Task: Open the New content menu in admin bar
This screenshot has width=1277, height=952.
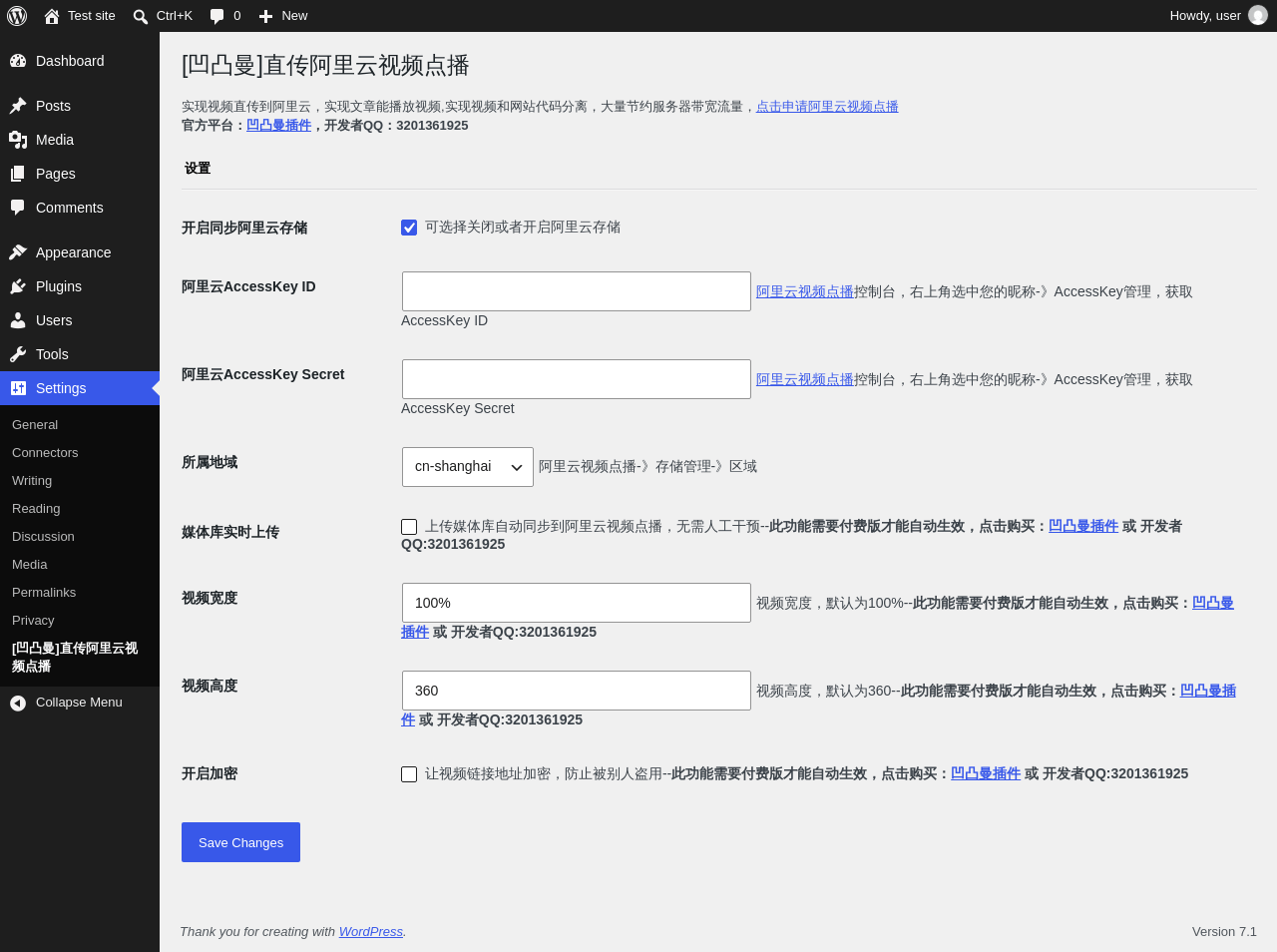Action: [x=282, y=16]
